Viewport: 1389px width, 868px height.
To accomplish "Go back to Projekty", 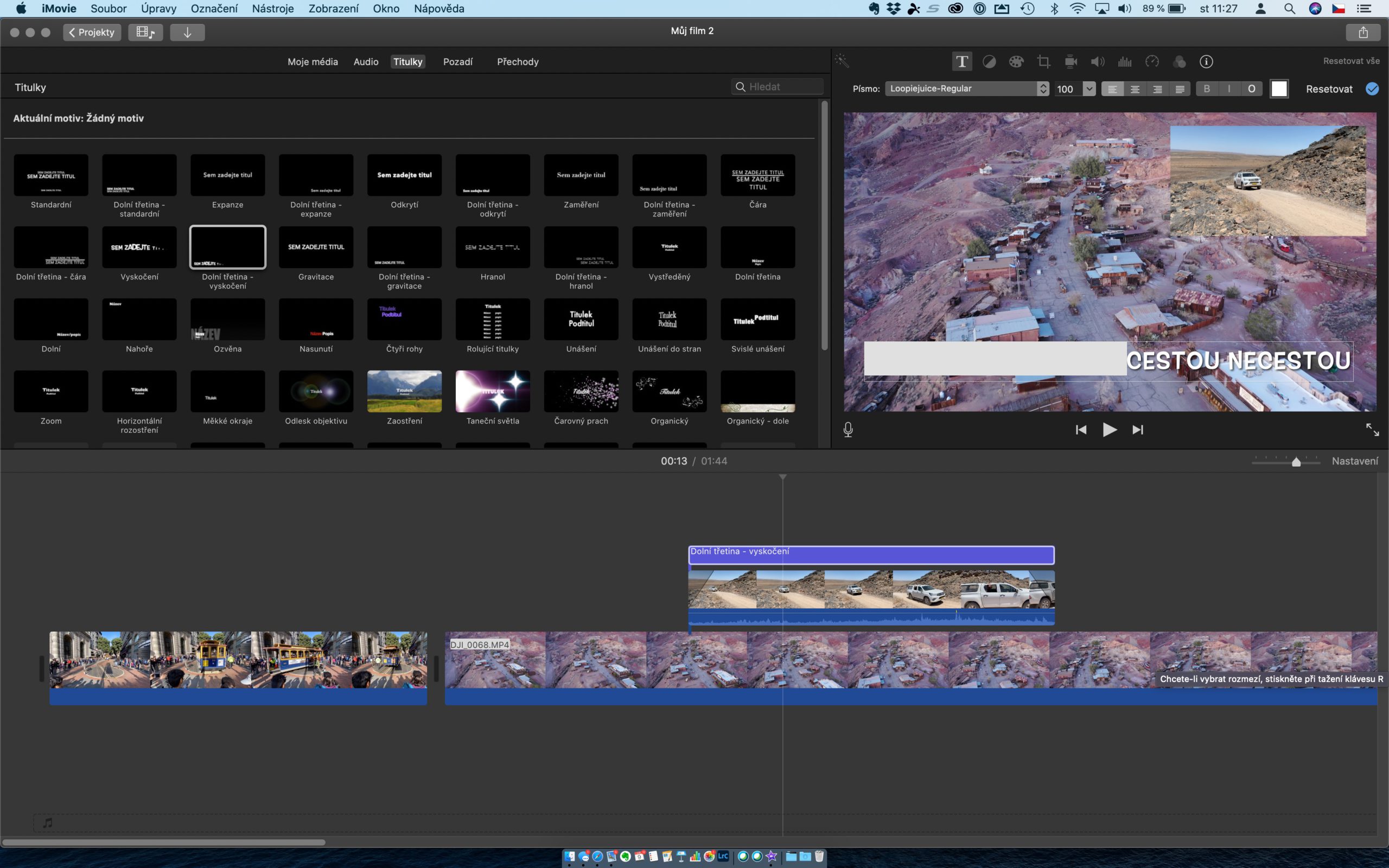I will (x=92, y=32).
